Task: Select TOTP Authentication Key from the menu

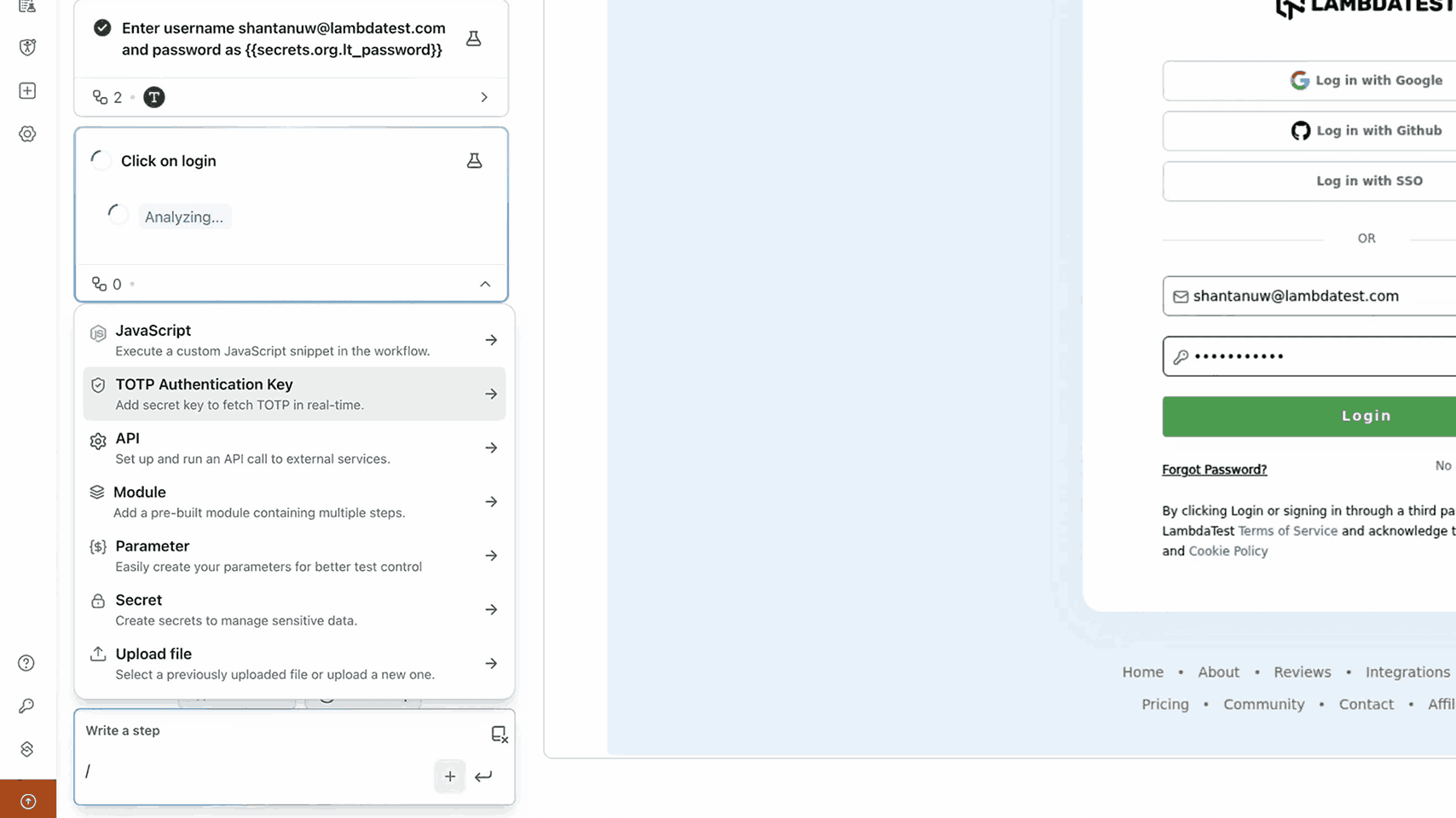Action: [294, 394]
